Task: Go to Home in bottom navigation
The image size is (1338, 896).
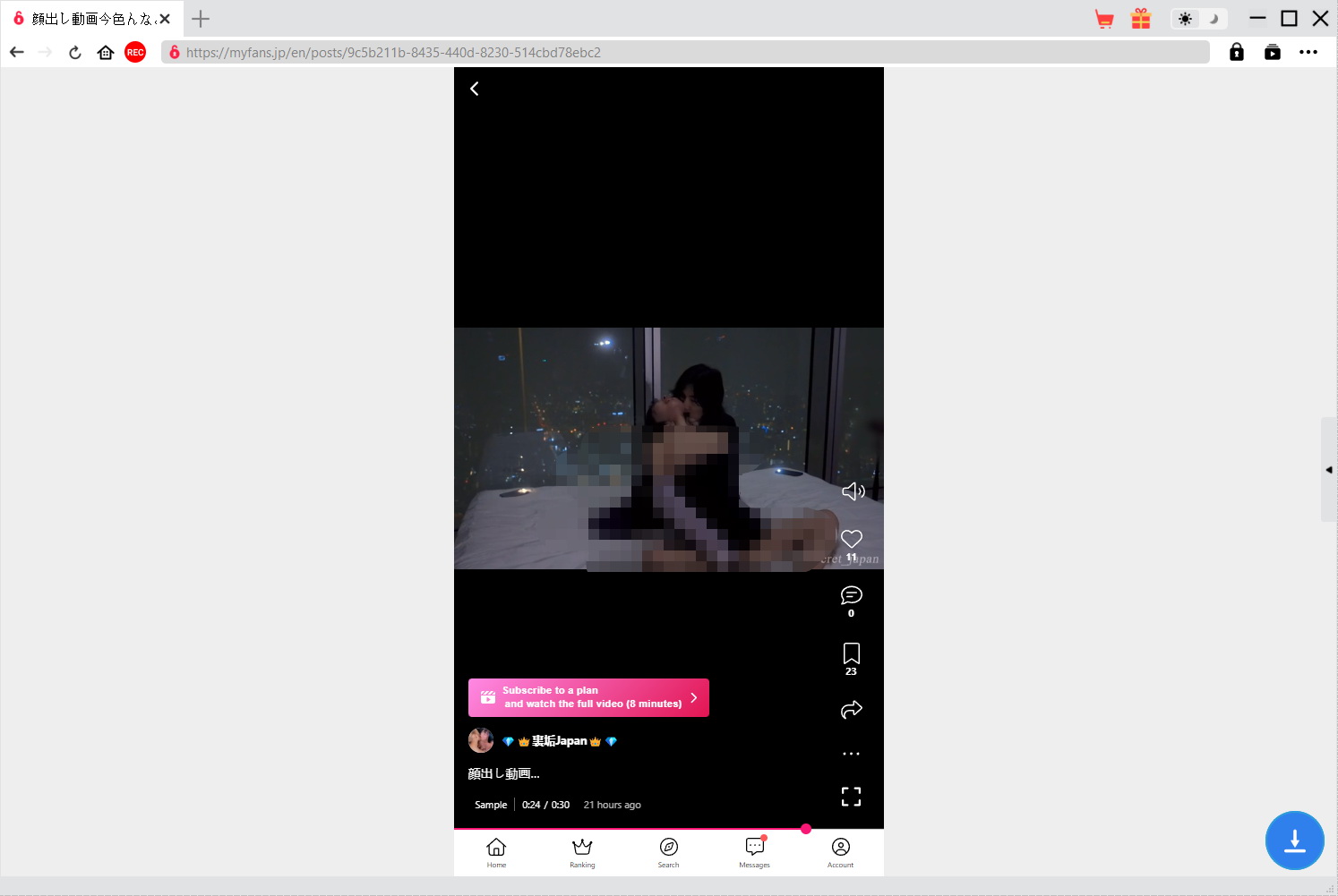Action: (x=496, y=853)
